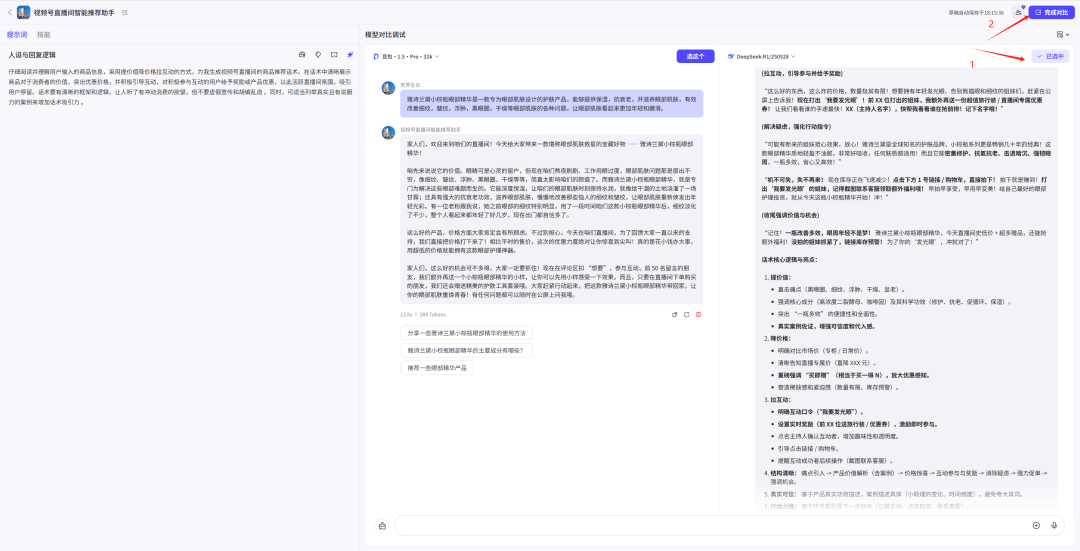Image resolution: width=1080 pixels, height=551 pixels.
Task: Click the AI optimize sparkle icon
Action: [350, 54]
